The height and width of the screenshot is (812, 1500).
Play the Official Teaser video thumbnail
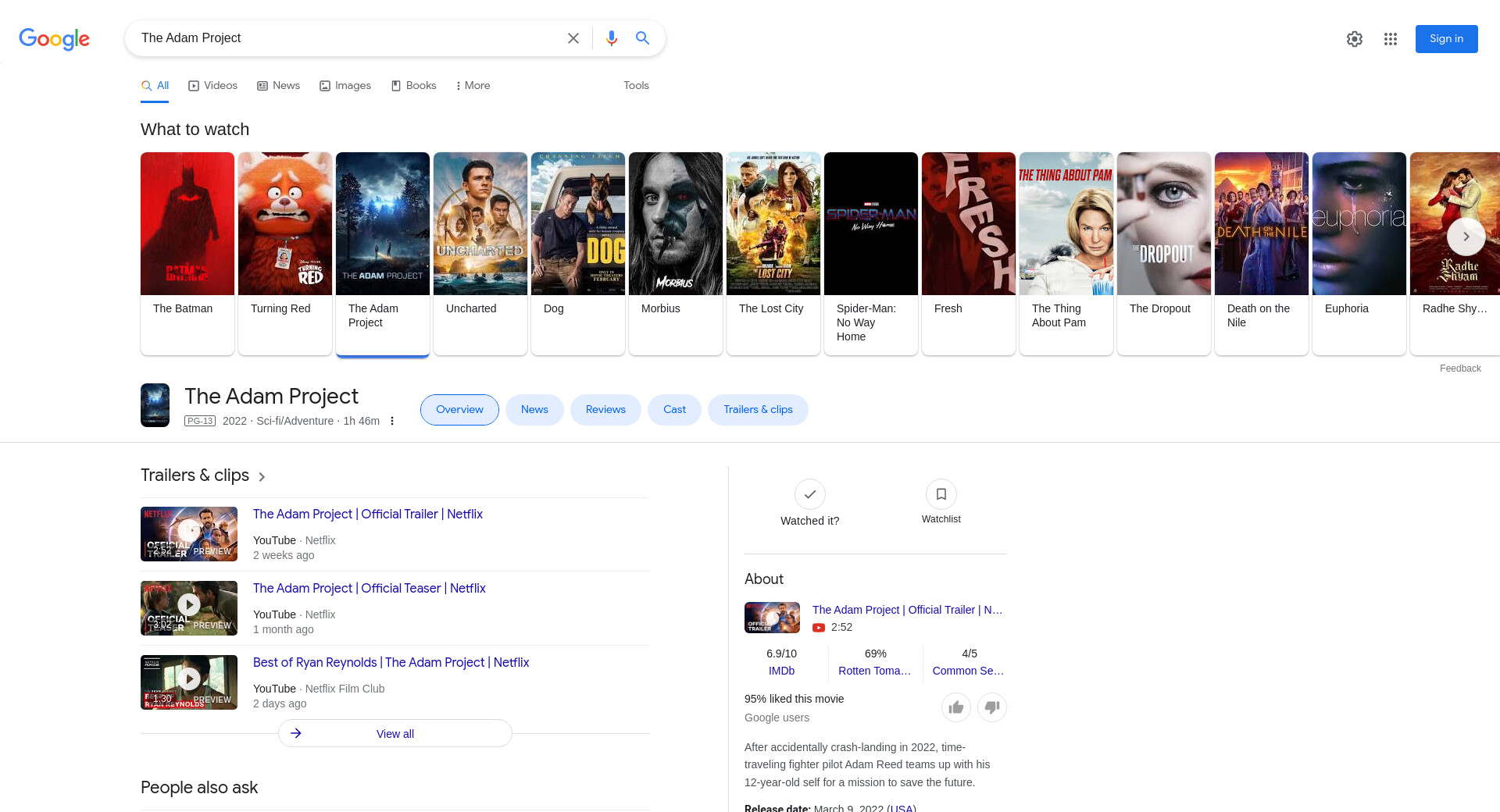[x=189, y=607]
